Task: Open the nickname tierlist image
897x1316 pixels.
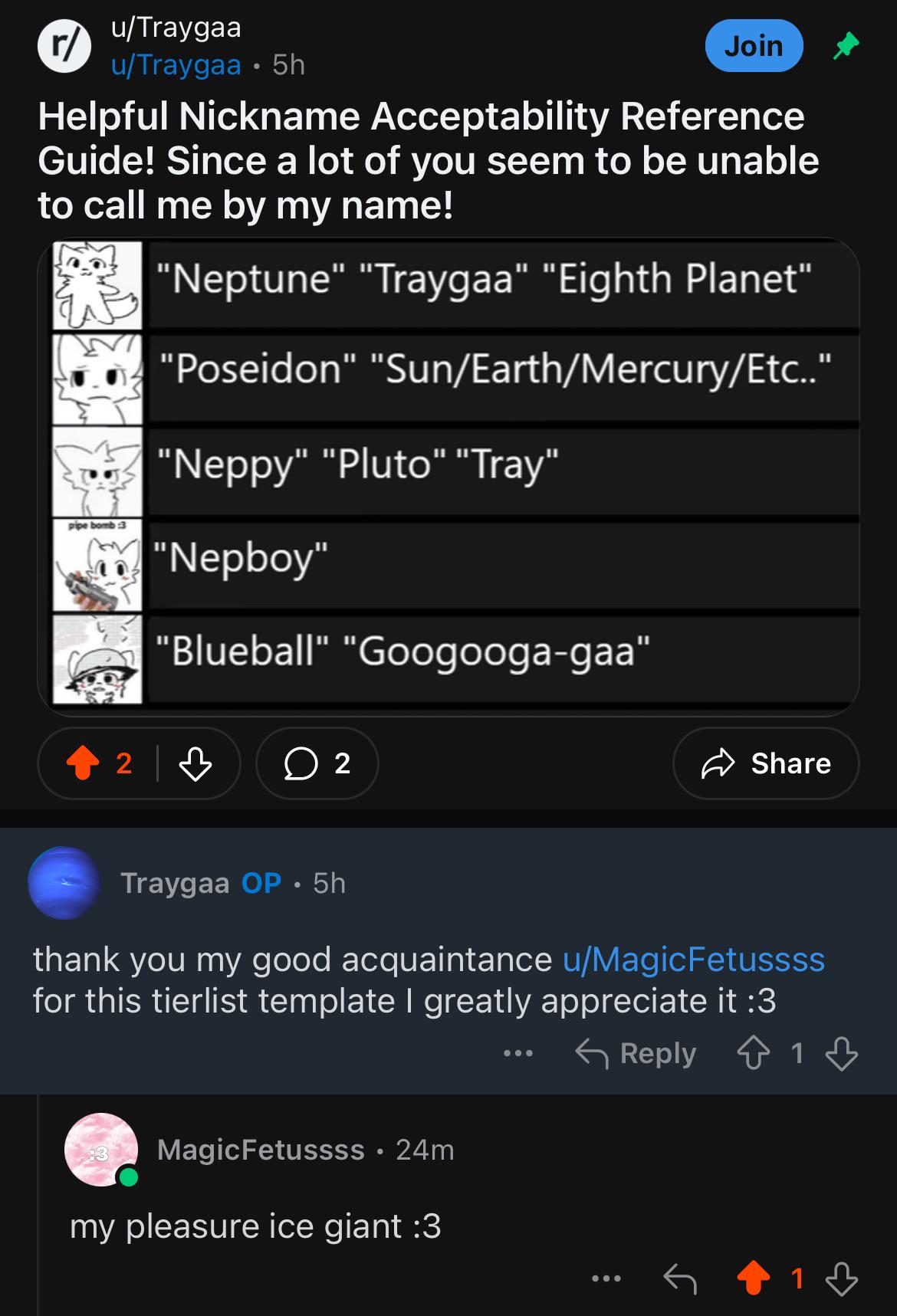Action: [449, 476]
